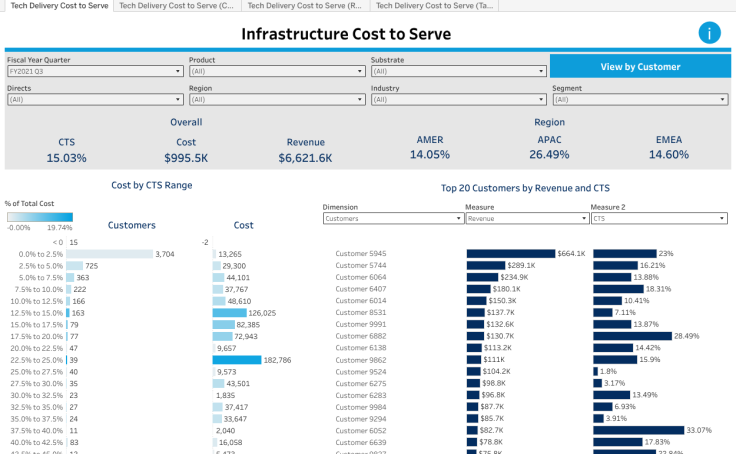Image resolution: width=736 pixels, height=454 pixels.
Task: Click the View by Customer button
Action: [x=640, y=67]
